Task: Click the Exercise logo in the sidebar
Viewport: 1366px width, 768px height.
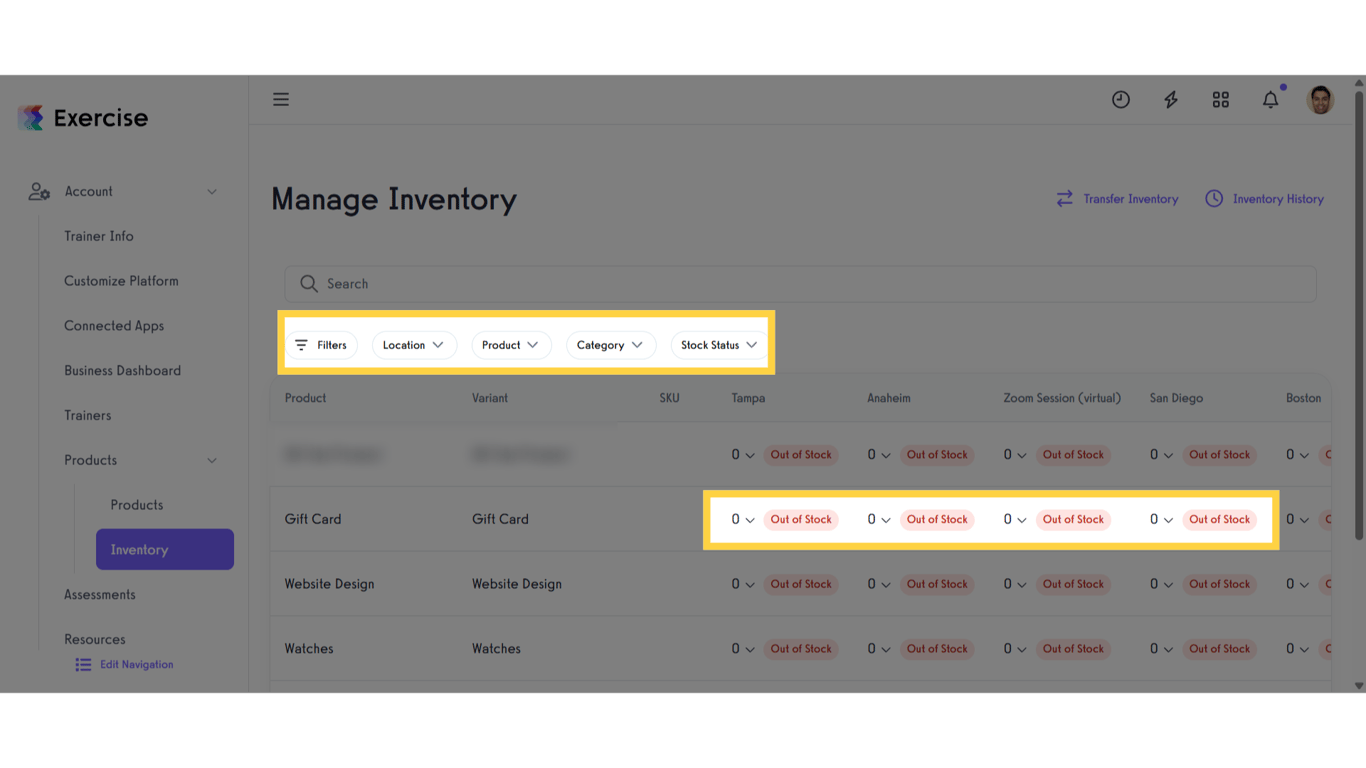Action: tap(82, 116)
